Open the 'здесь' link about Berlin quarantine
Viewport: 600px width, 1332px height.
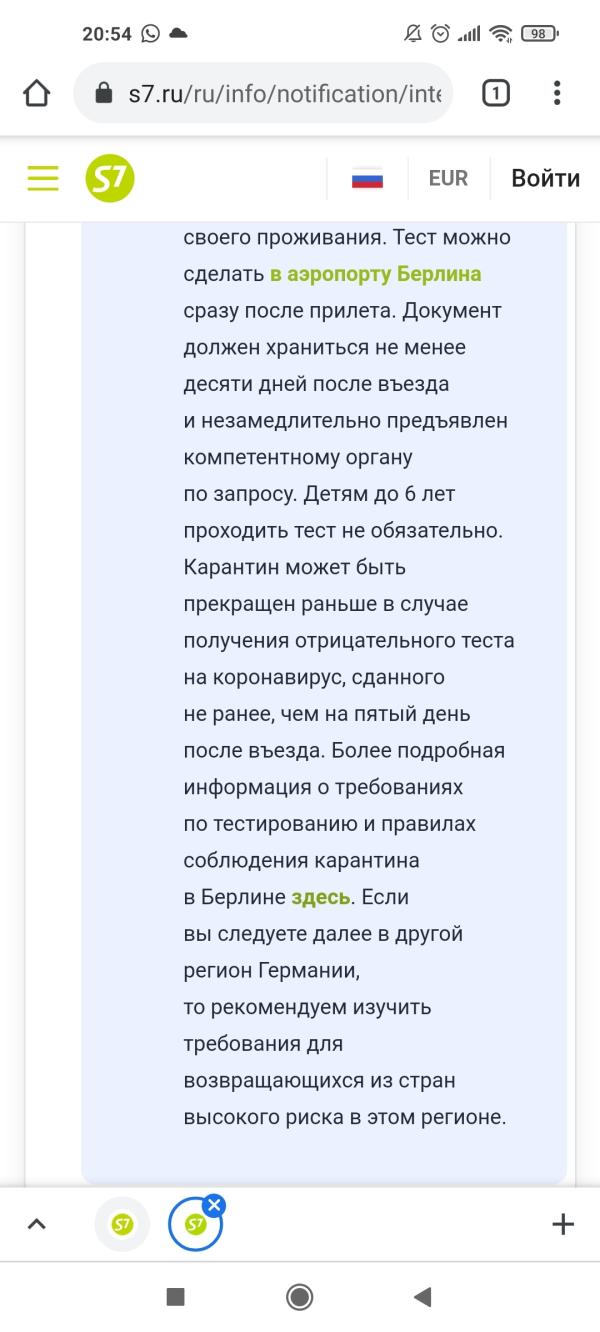click(x=320, y=897)
